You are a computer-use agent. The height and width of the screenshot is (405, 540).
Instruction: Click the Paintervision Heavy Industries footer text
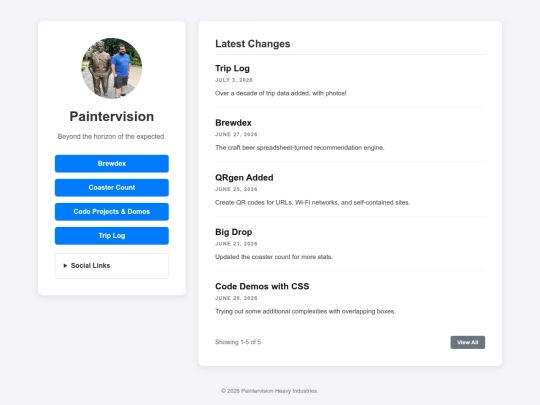(270, 391)
